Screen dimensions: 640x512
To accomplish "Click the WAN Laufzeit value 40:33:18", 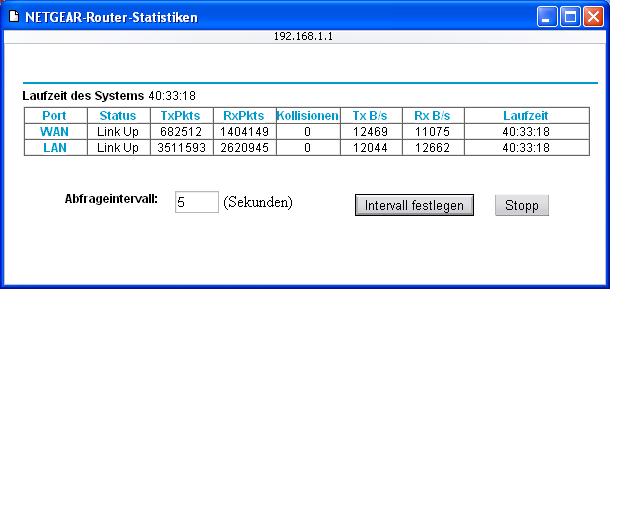I will [x=526, y=132].
